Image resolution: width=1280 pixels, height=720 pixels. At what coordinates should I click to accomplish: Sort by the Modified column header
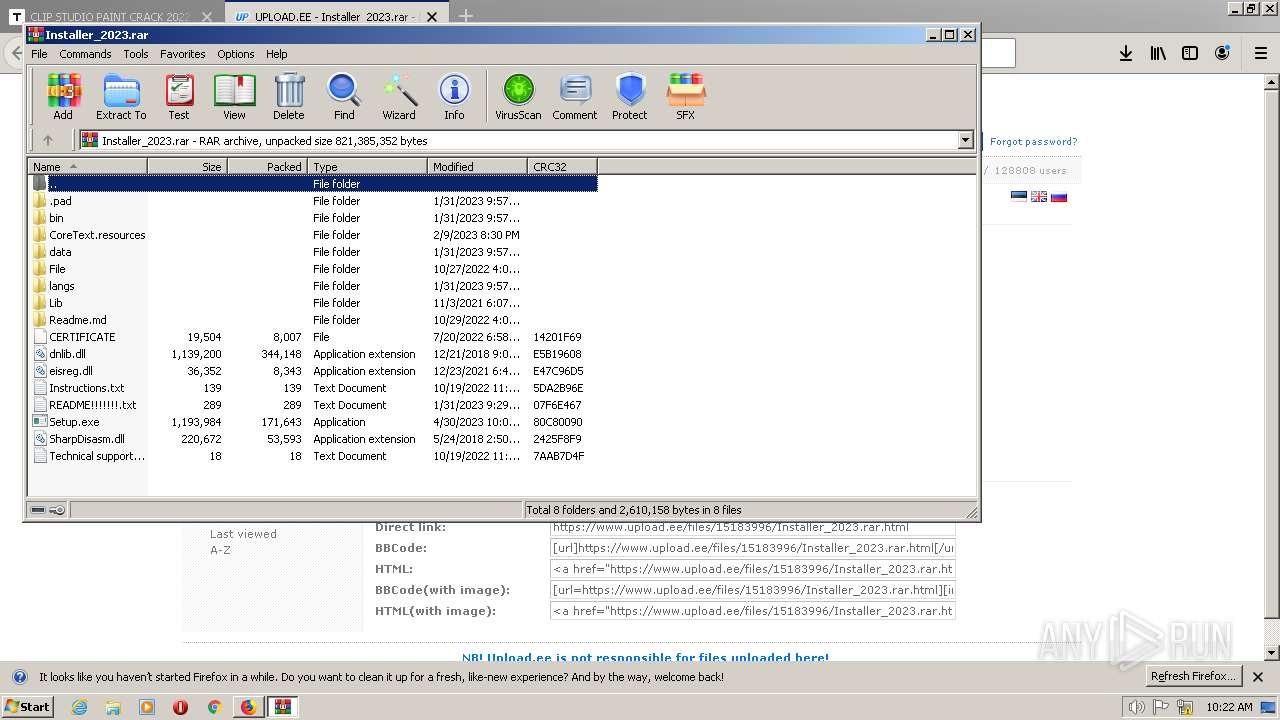[x=477, y=167]
